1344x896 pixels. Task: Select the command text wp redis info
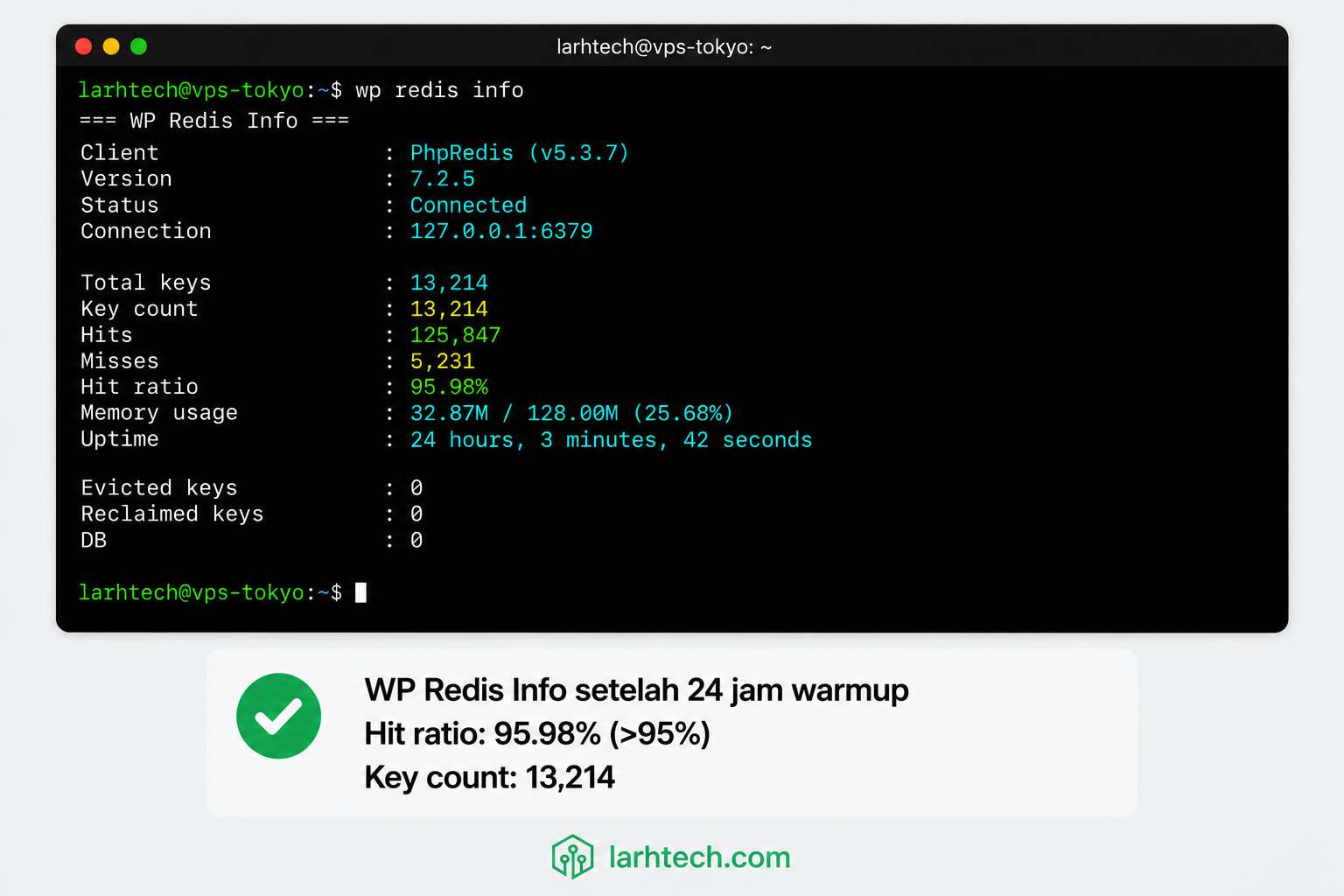[439, 90]
